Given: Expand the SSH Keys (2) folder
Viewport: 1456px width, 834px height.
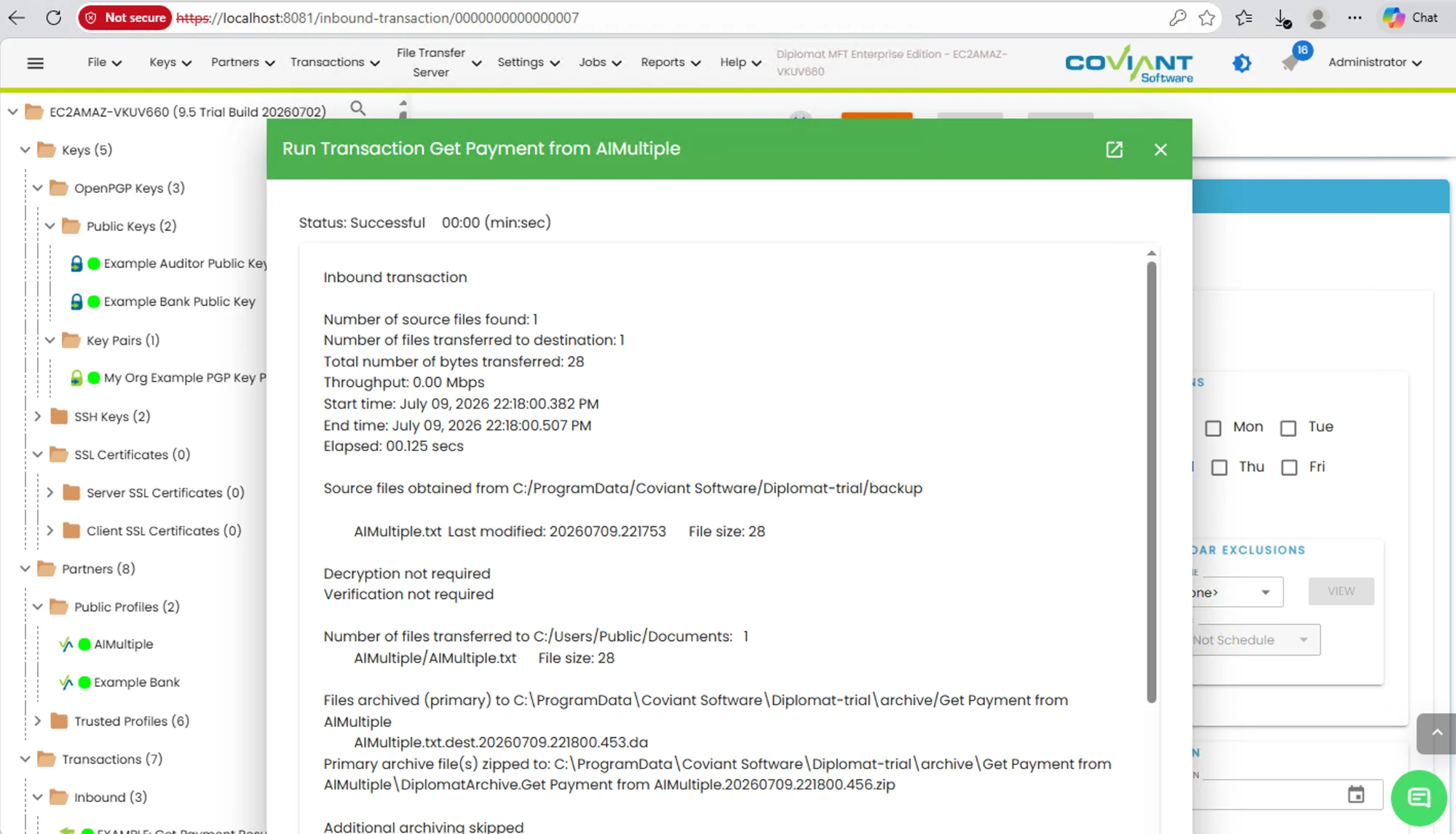Looking at the screenshot, I should tap(37, 417).
